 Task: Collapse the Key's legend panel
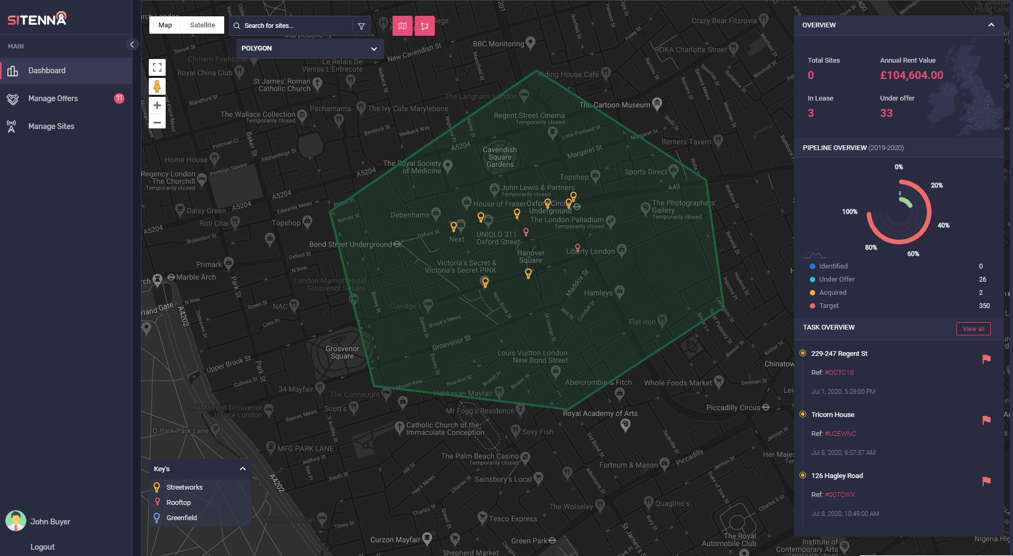tap(242, 469)
